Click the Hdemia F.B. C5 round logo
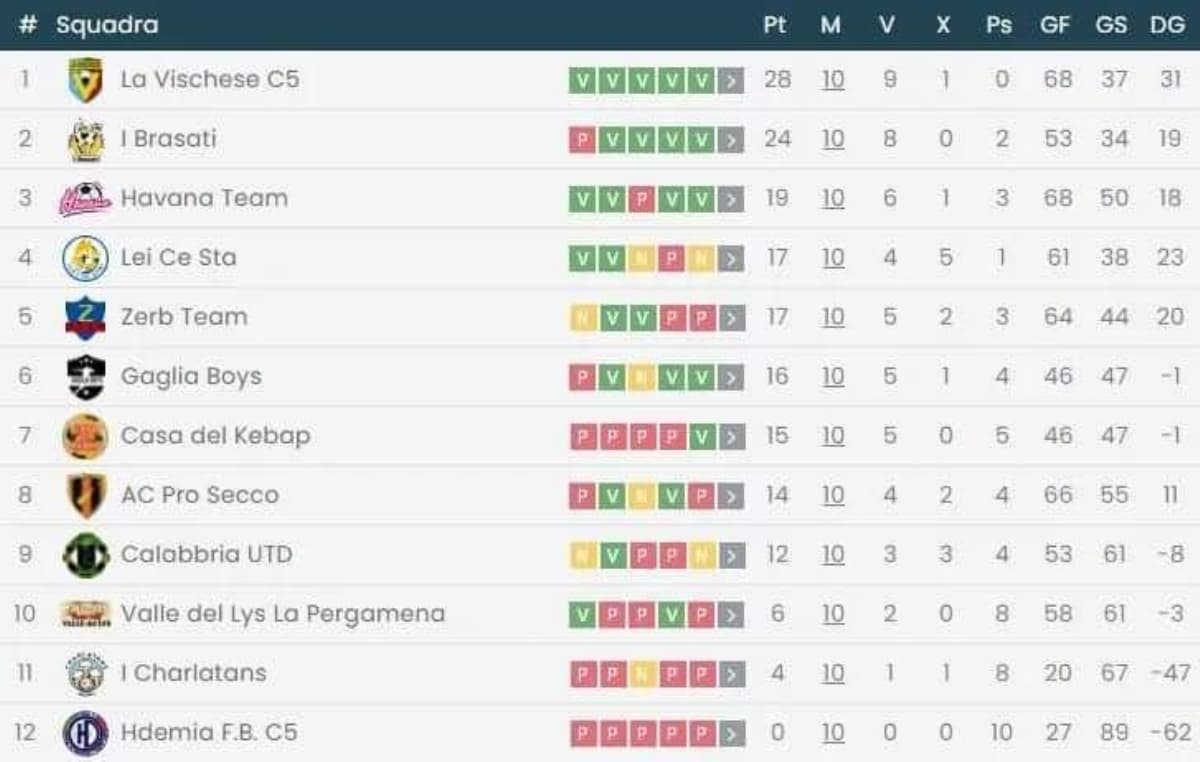Screen dimensions: 1200x762 tap(85, 733)
